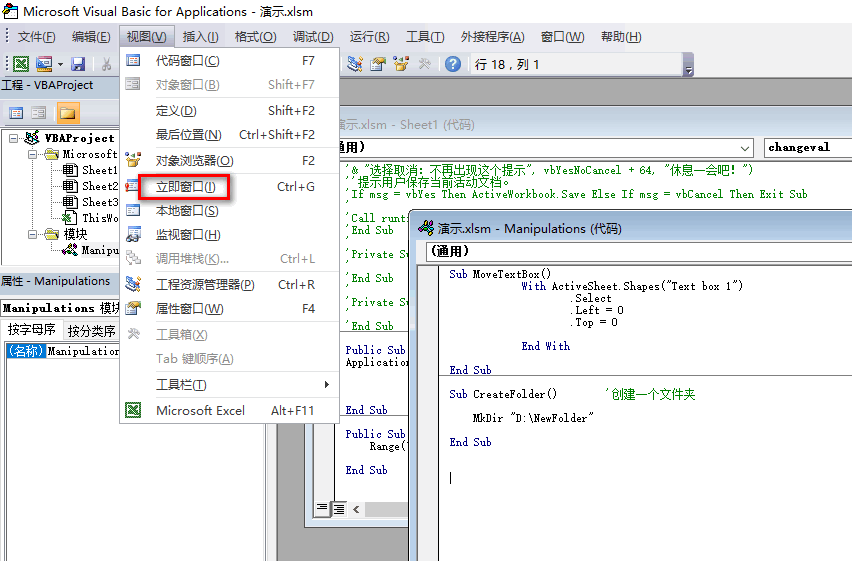Screen dimensions: 852x561
Task: Choose 监视窗口(H) from View menu
Action: coord(229,235)
